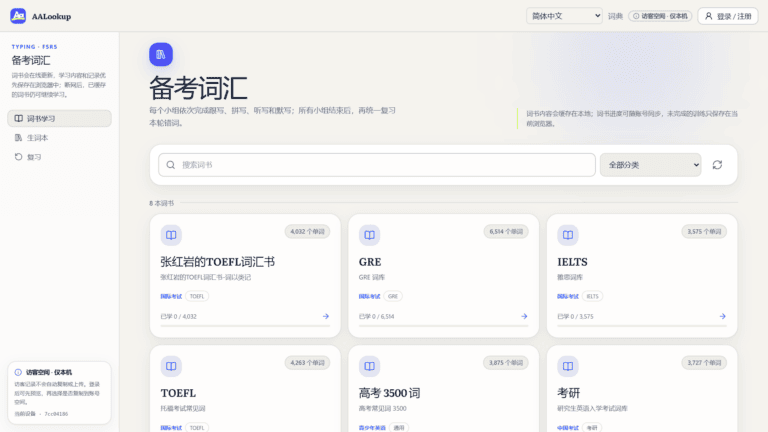Click the arrow on 张红岩的TOEFL词汇书 card
This screenshot has height=432, width=768.
click(x=326, y=316)
